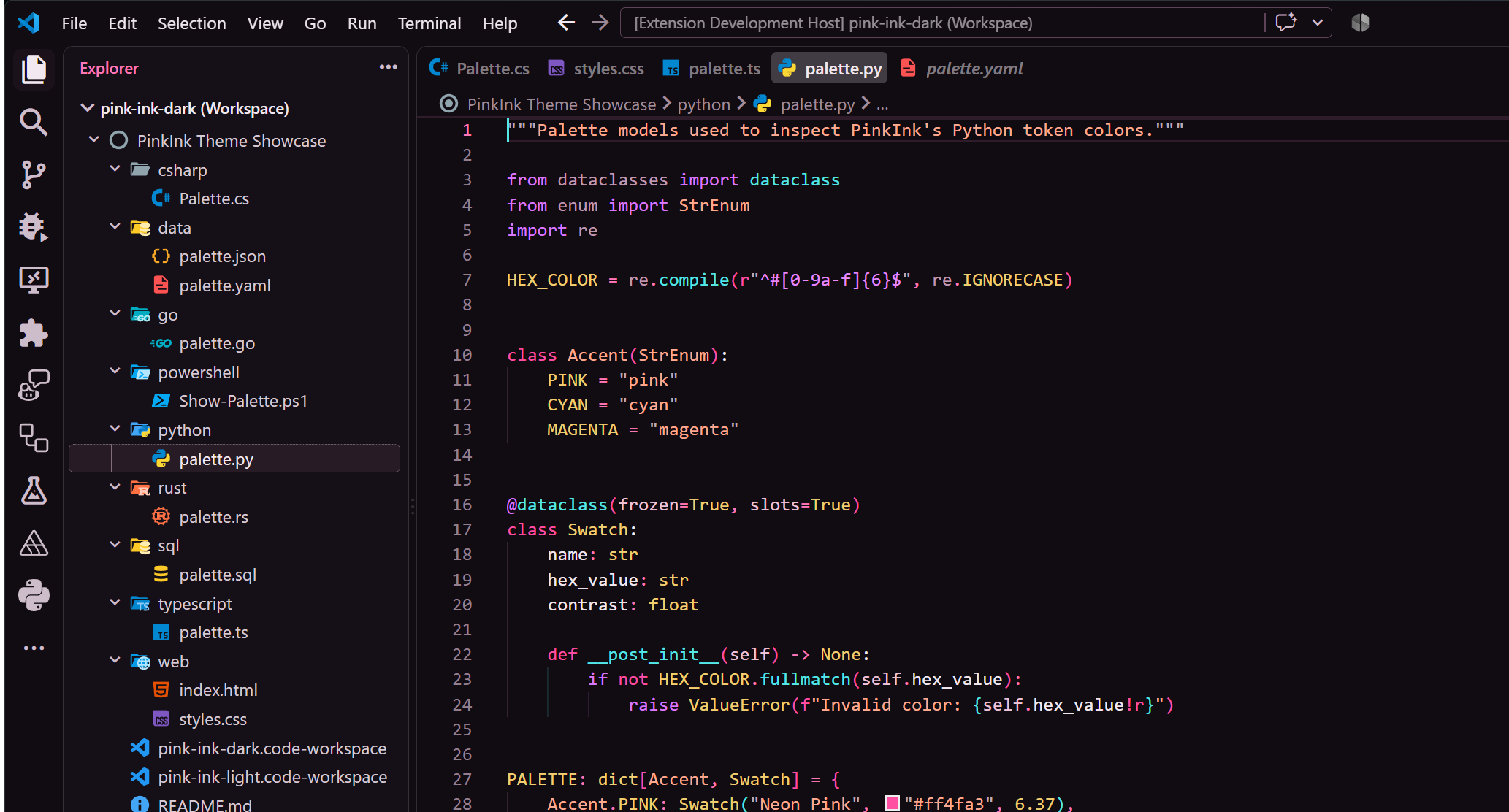
Task: Go forward with the right arrow
Action: [x=600, y=23]
